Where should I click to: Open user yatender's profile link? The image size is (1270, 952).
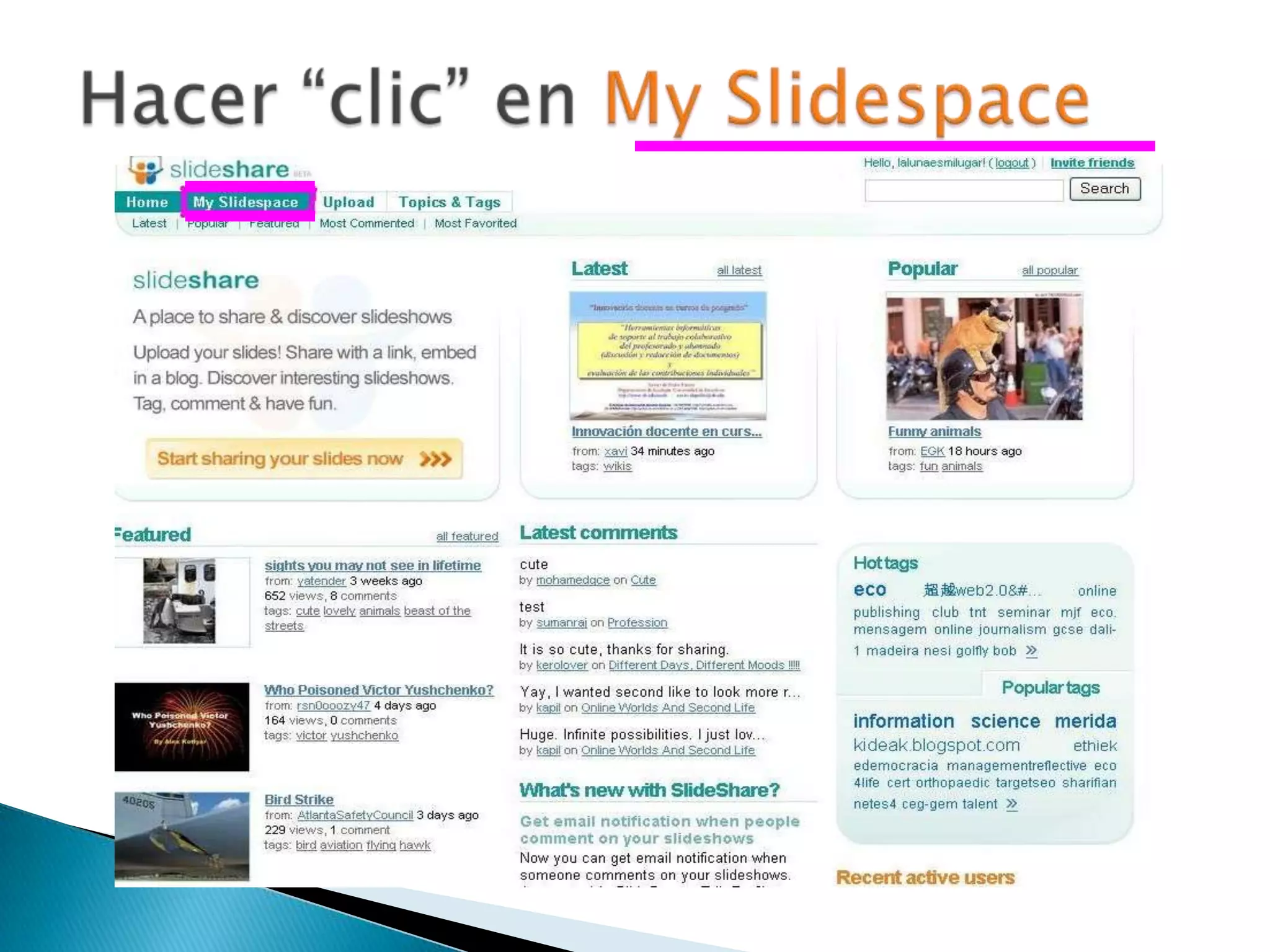point(321,581)
